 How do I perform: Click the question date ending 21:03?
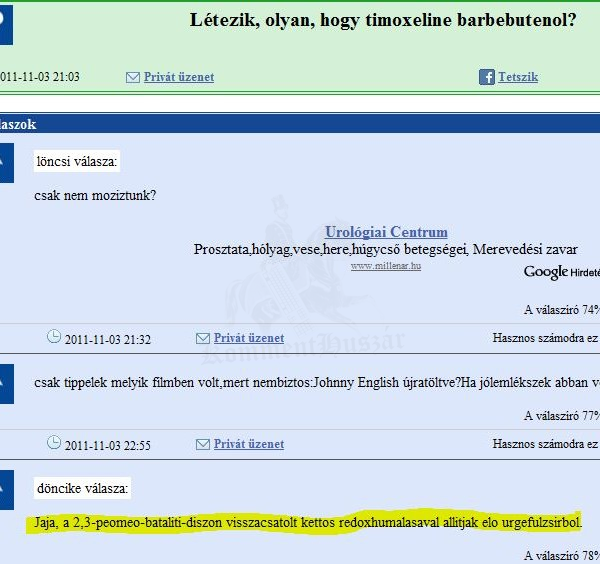(x=40, y=77)
